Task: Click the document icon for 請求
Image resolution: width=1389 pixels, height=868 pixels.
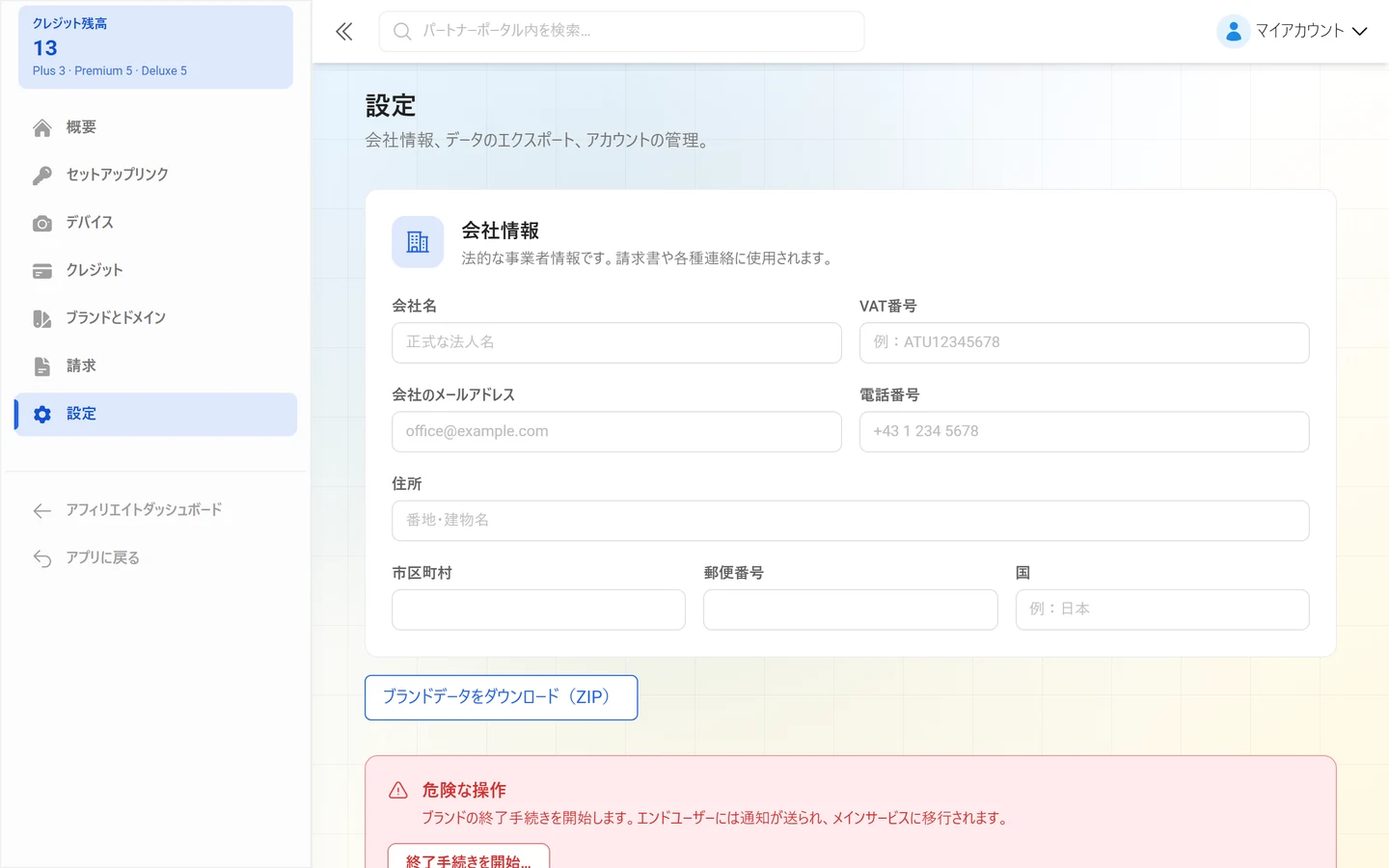Action: (x=42, y=366)
